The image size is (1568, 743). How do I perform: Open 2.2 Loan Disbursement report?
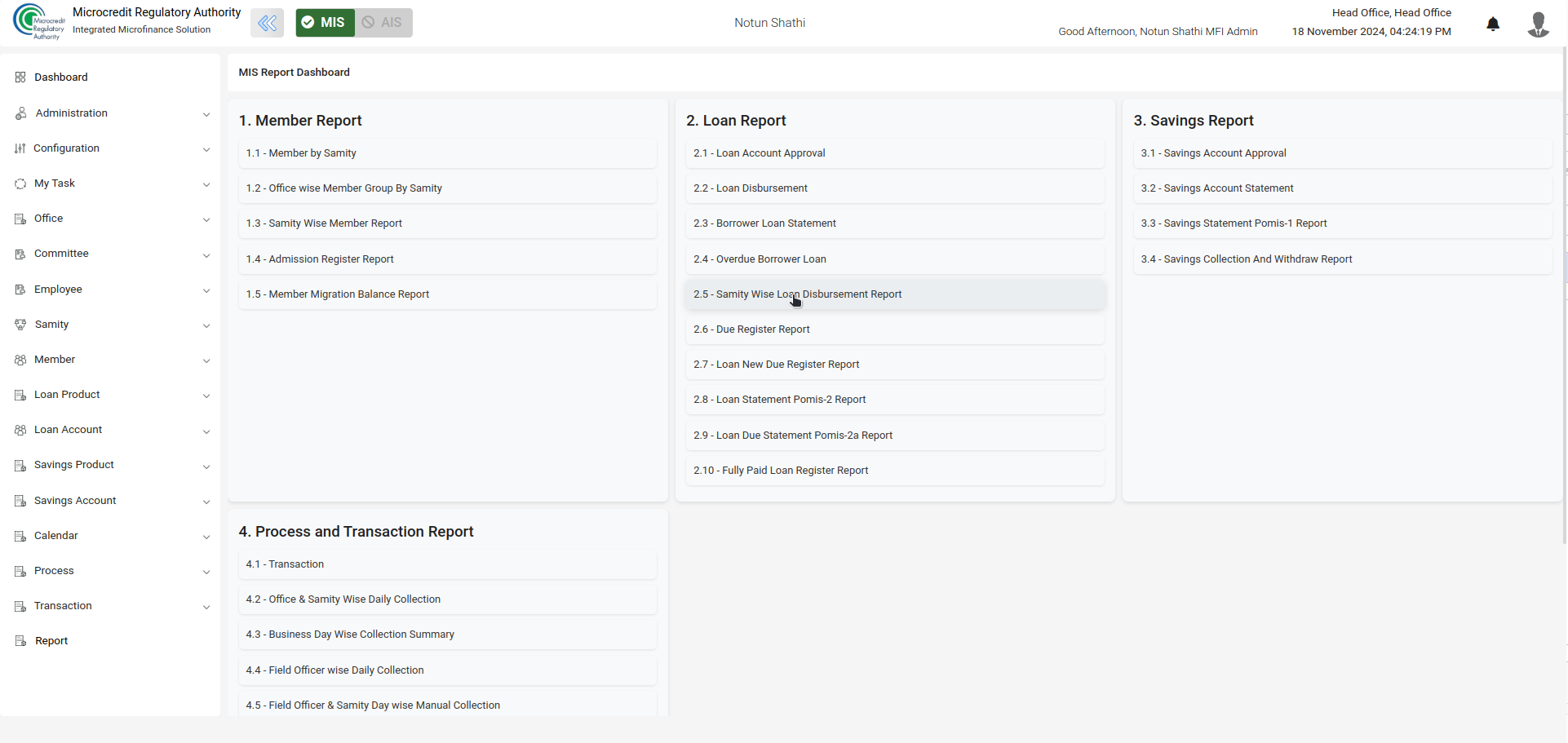895,188
